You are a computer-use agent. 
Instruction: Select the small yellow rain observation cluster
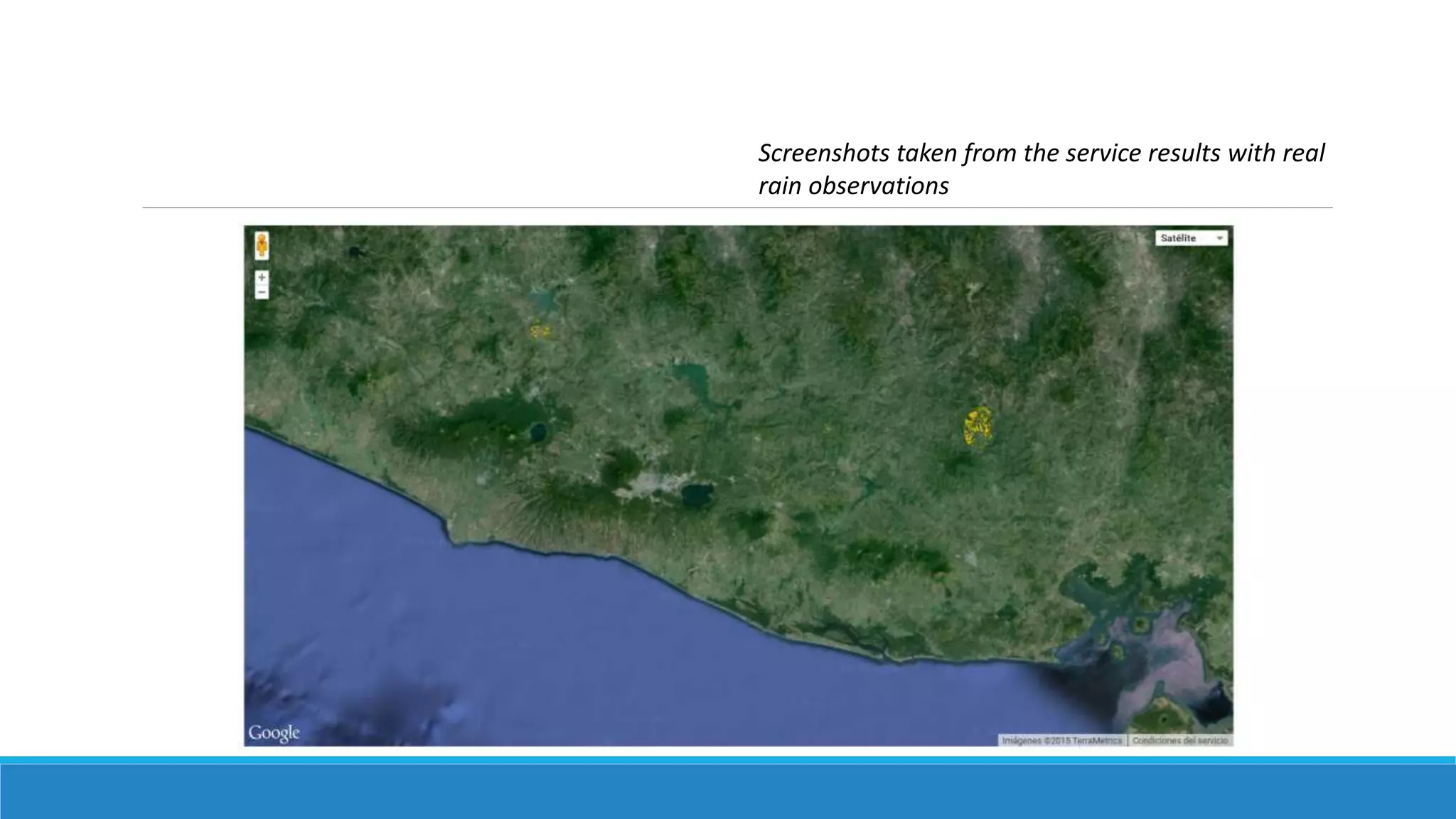(540, 331)
